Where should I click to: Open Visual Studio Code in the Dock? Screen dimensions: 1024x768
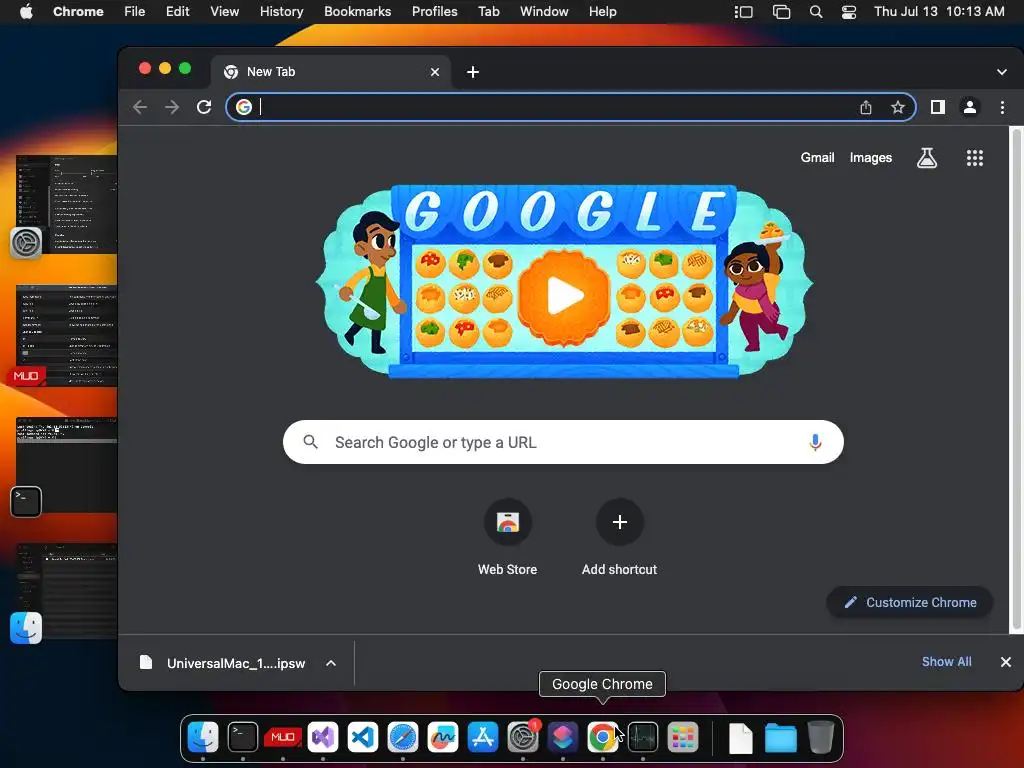click(363, 737)
